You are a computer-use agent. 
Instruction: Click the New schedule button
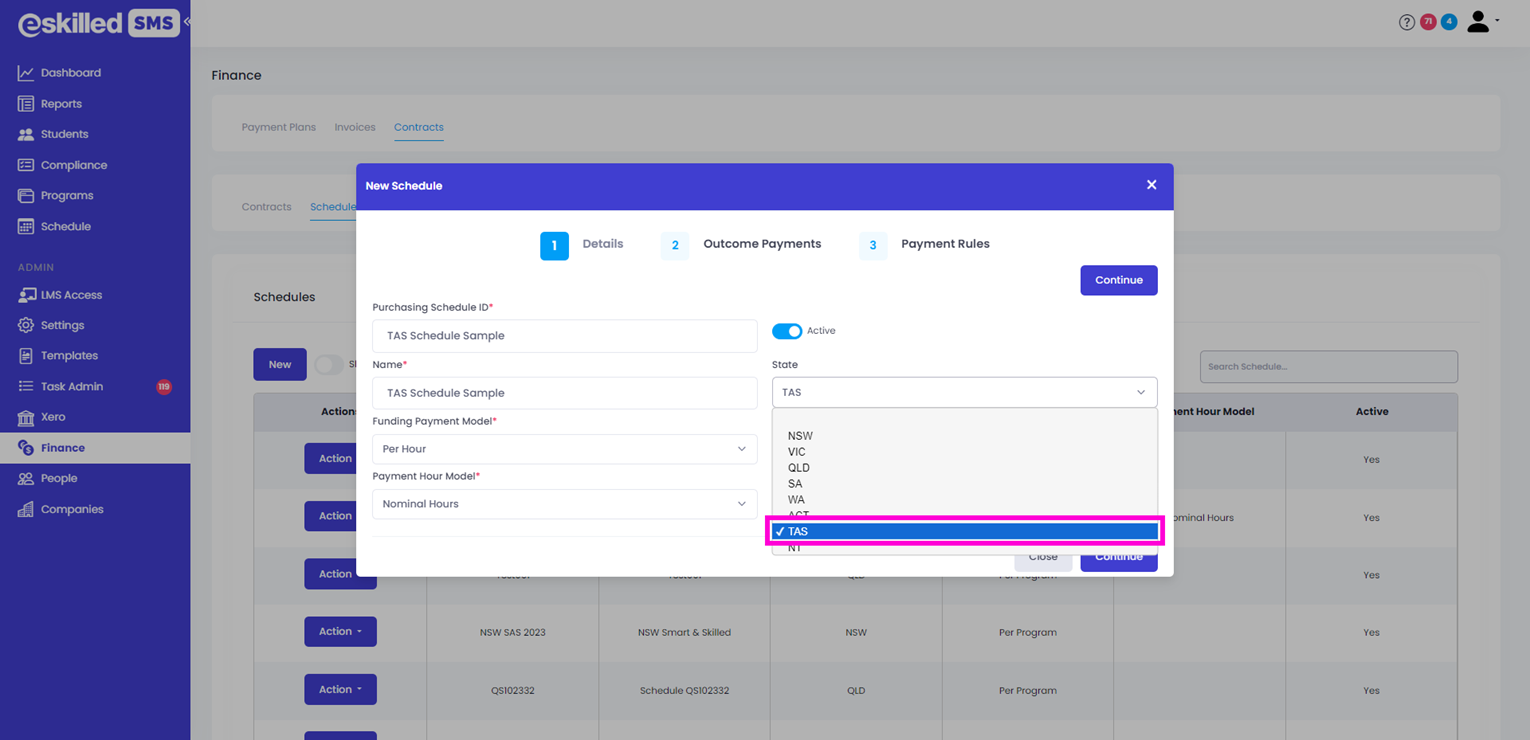(x=280, y=365)
